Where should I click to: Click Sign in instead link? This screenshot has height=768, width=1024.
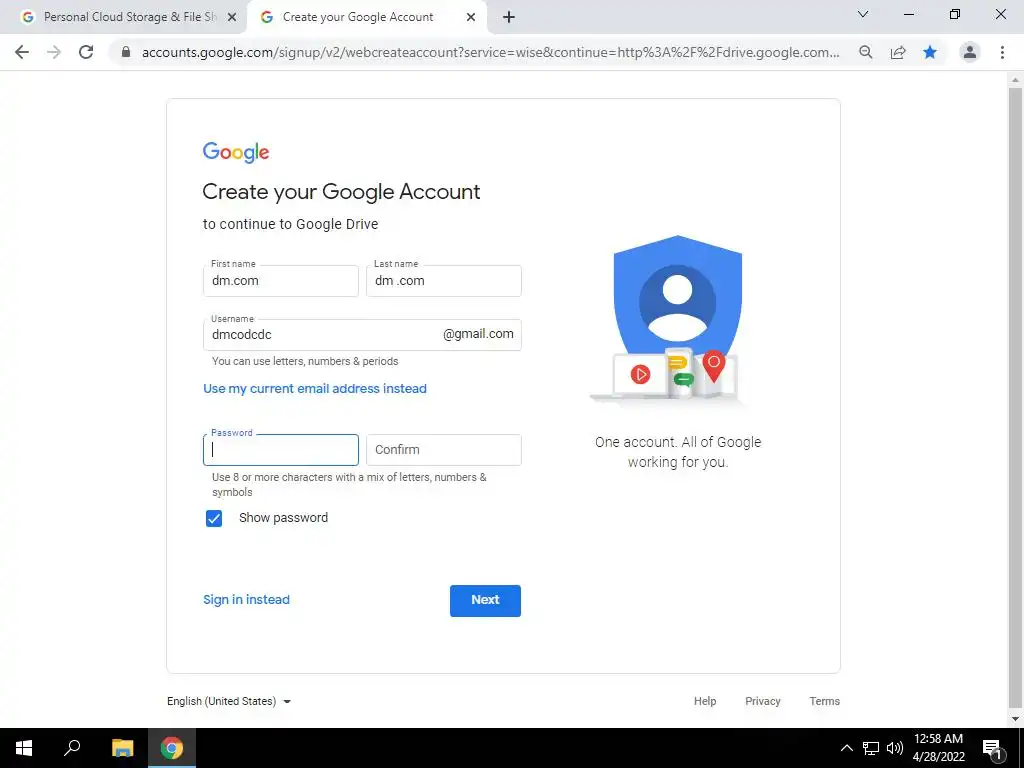pos(246,600)
